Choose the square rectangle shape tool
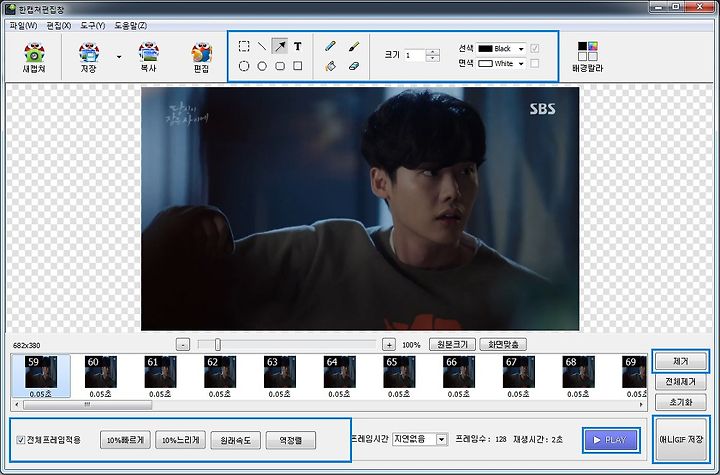Image resolution: width=720 pixels, height=475 pixels. pos(298,66)
